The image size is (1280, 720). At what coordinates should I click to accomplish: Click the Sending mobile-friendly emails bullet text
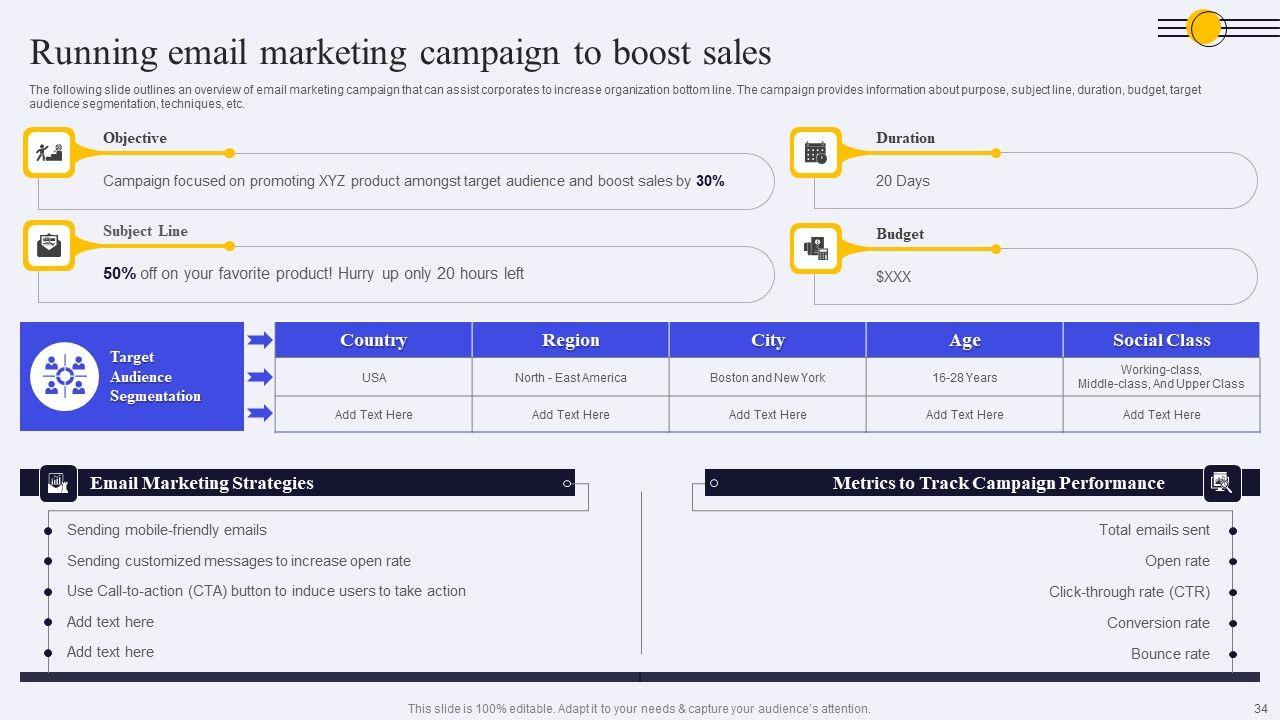point(167,530)
